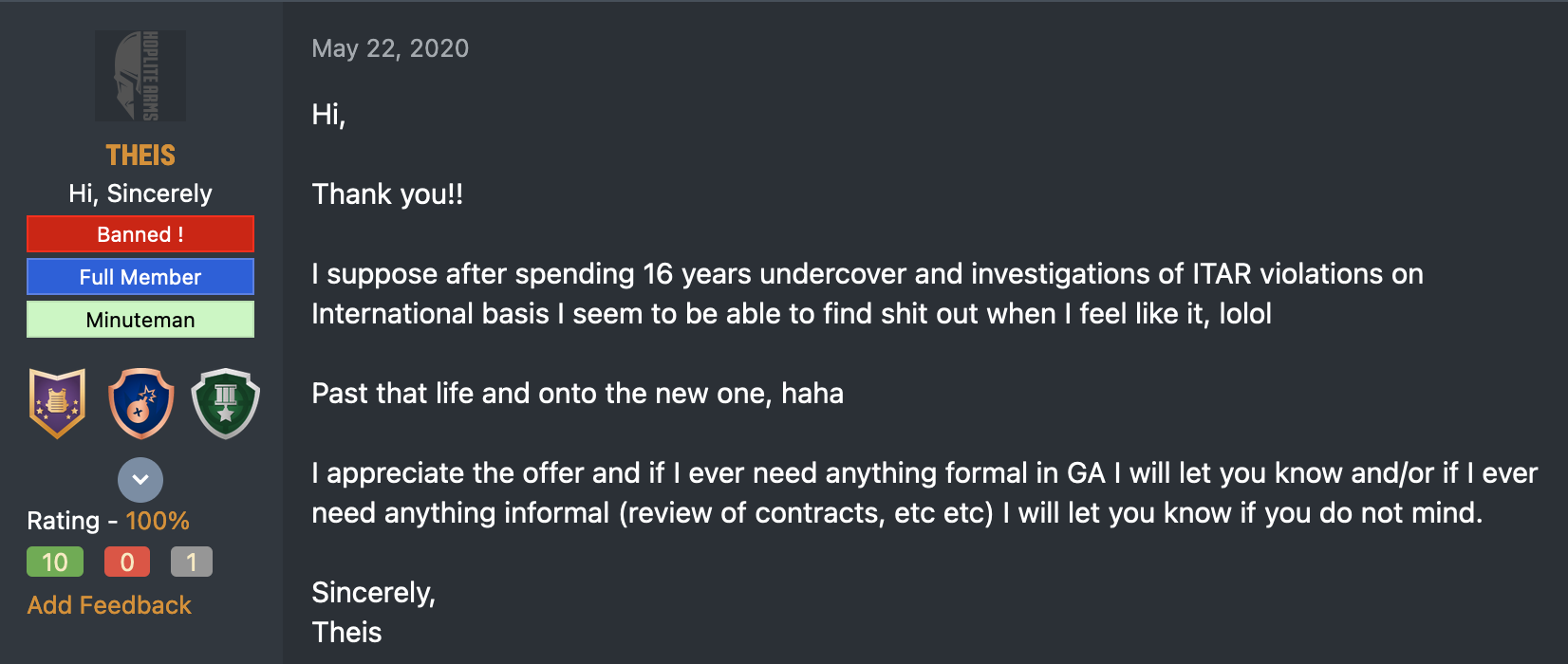Click the red Banned ! badge
Image resolution: width=1568 pixels, height=664 pixels.
tap(140, 234)
